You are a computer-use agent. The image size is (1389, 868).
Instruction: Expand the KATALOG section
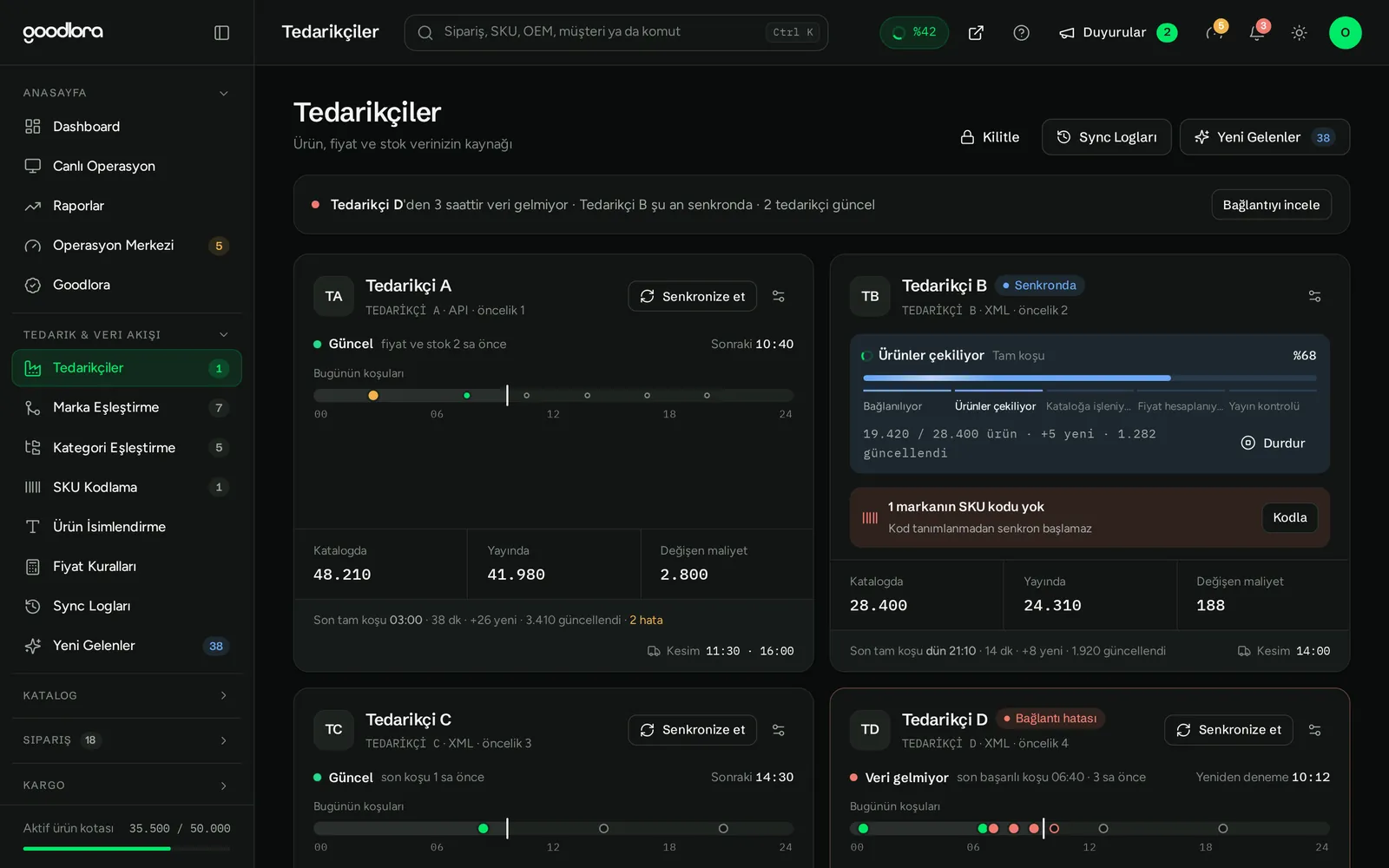tap(127, 695)
